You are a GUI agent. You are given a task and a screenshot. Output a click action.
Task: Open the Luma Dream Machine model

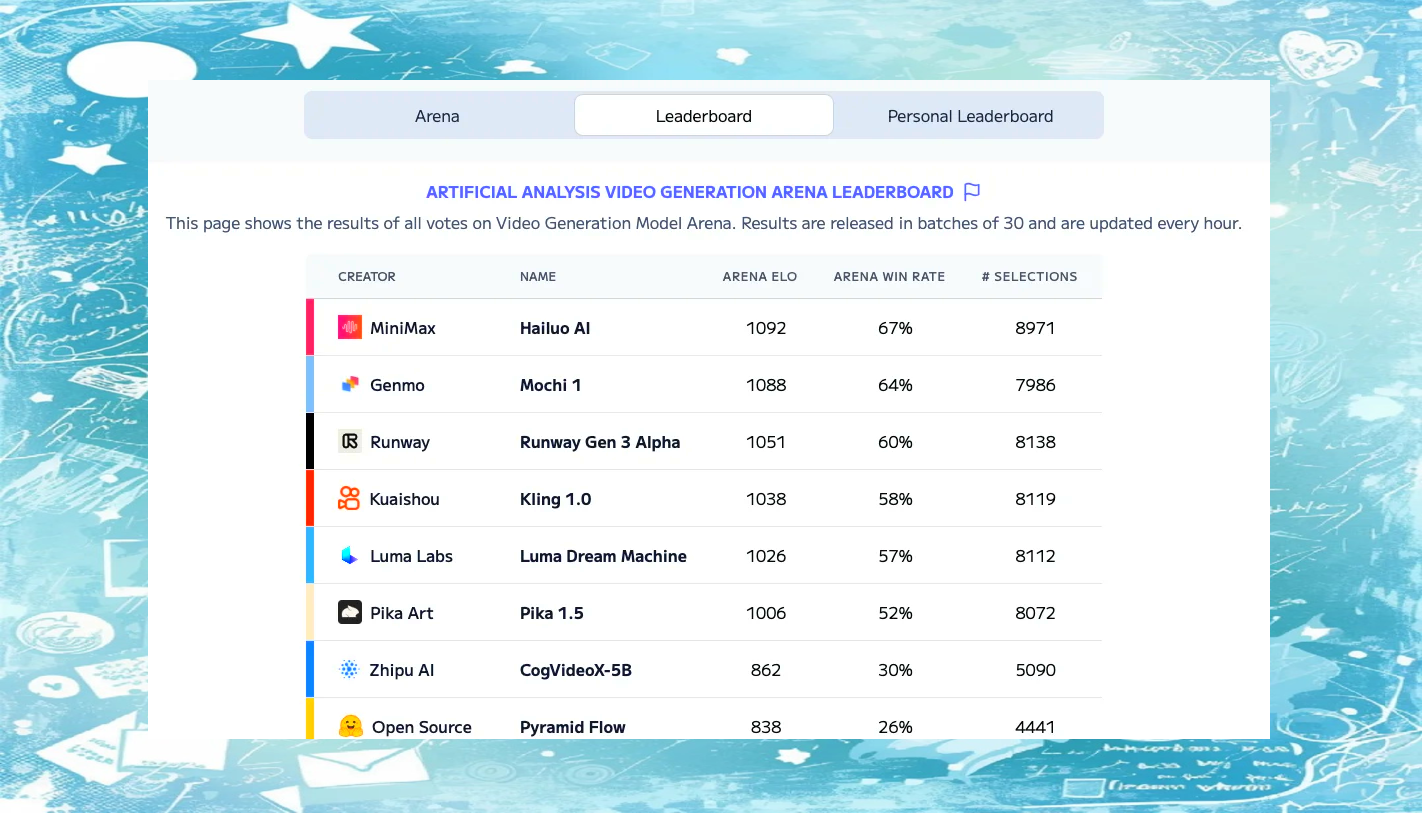(603, 556)
